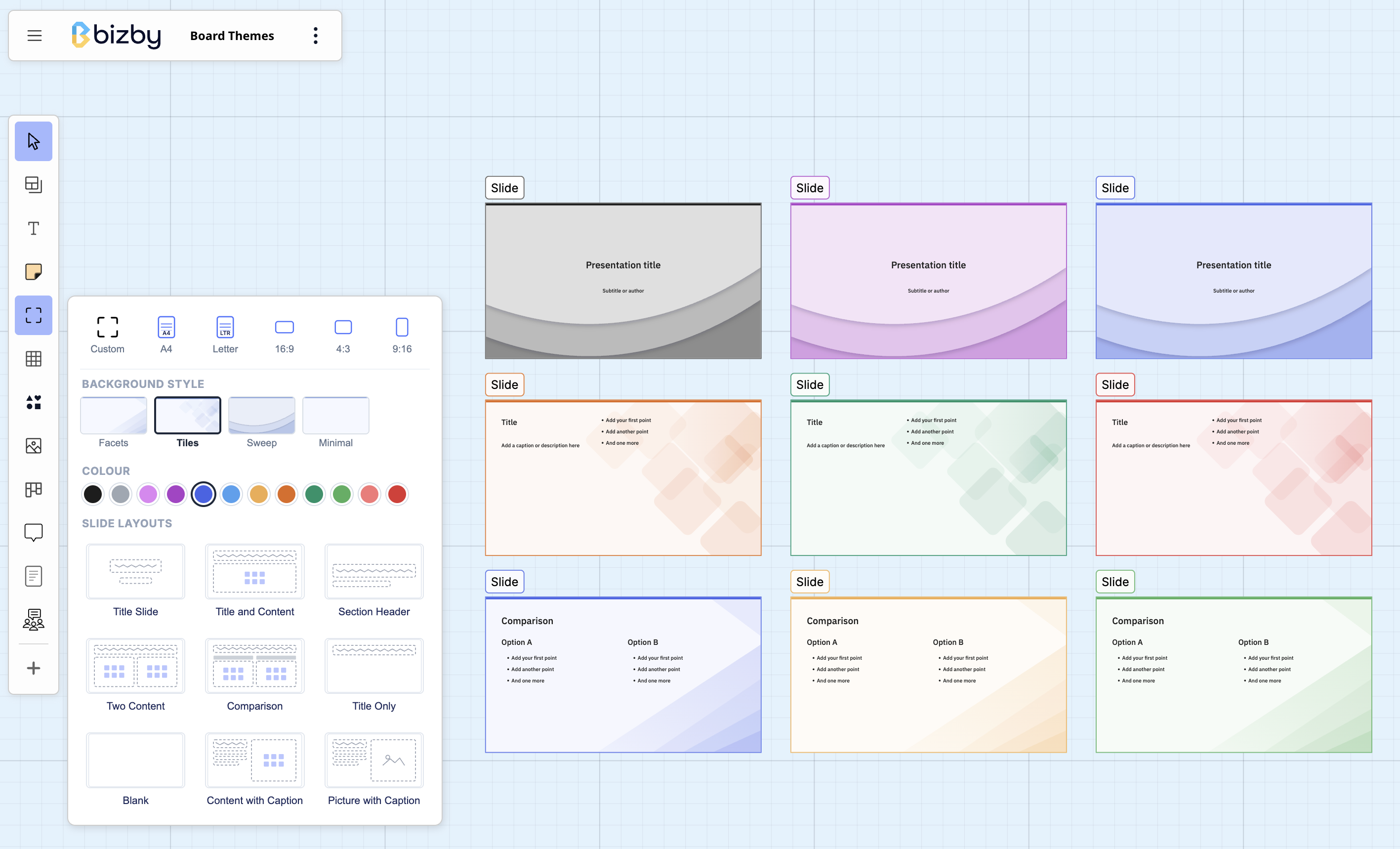This screenshot has height=849, width=1400.
Task: Click the Board Themes title
Action: (x=232, y=36)
